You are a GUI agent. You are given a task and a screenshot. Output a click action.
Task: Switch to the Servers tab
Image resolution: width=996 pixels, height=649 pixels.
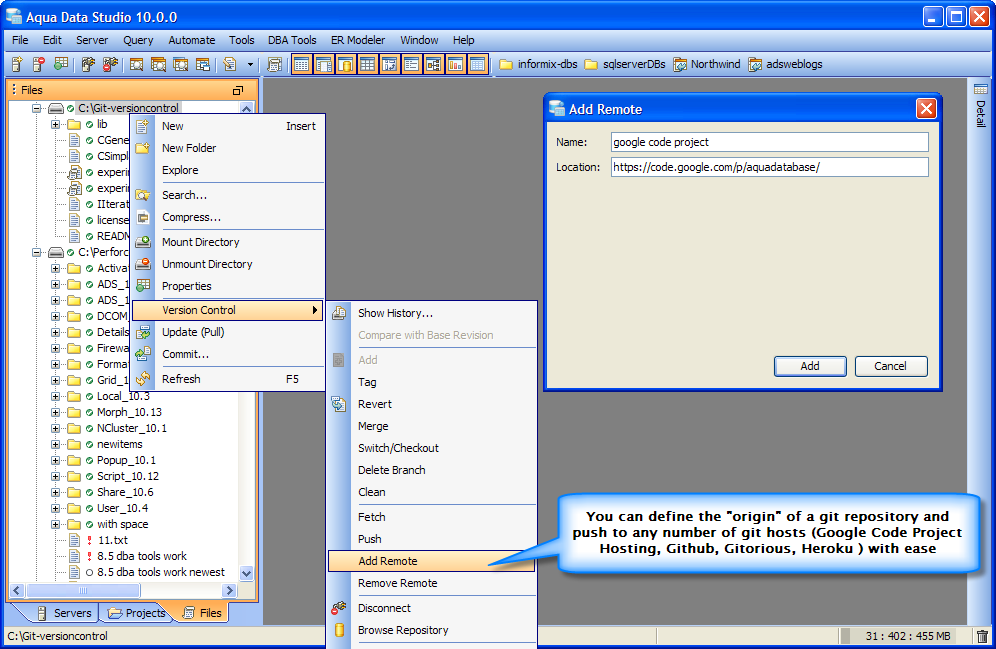coord(64,613)
